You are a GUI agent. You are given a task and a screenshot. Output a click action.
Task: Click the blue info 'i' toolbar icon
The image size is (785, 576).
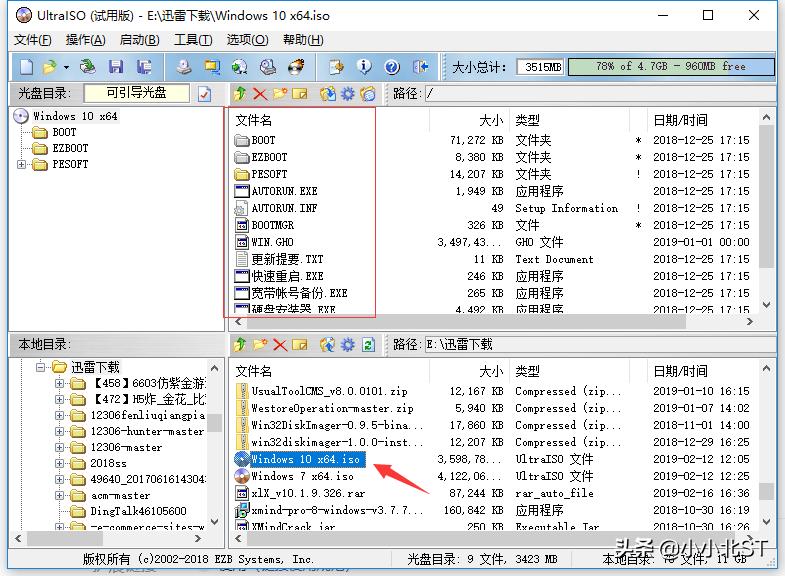click(364, 67)
